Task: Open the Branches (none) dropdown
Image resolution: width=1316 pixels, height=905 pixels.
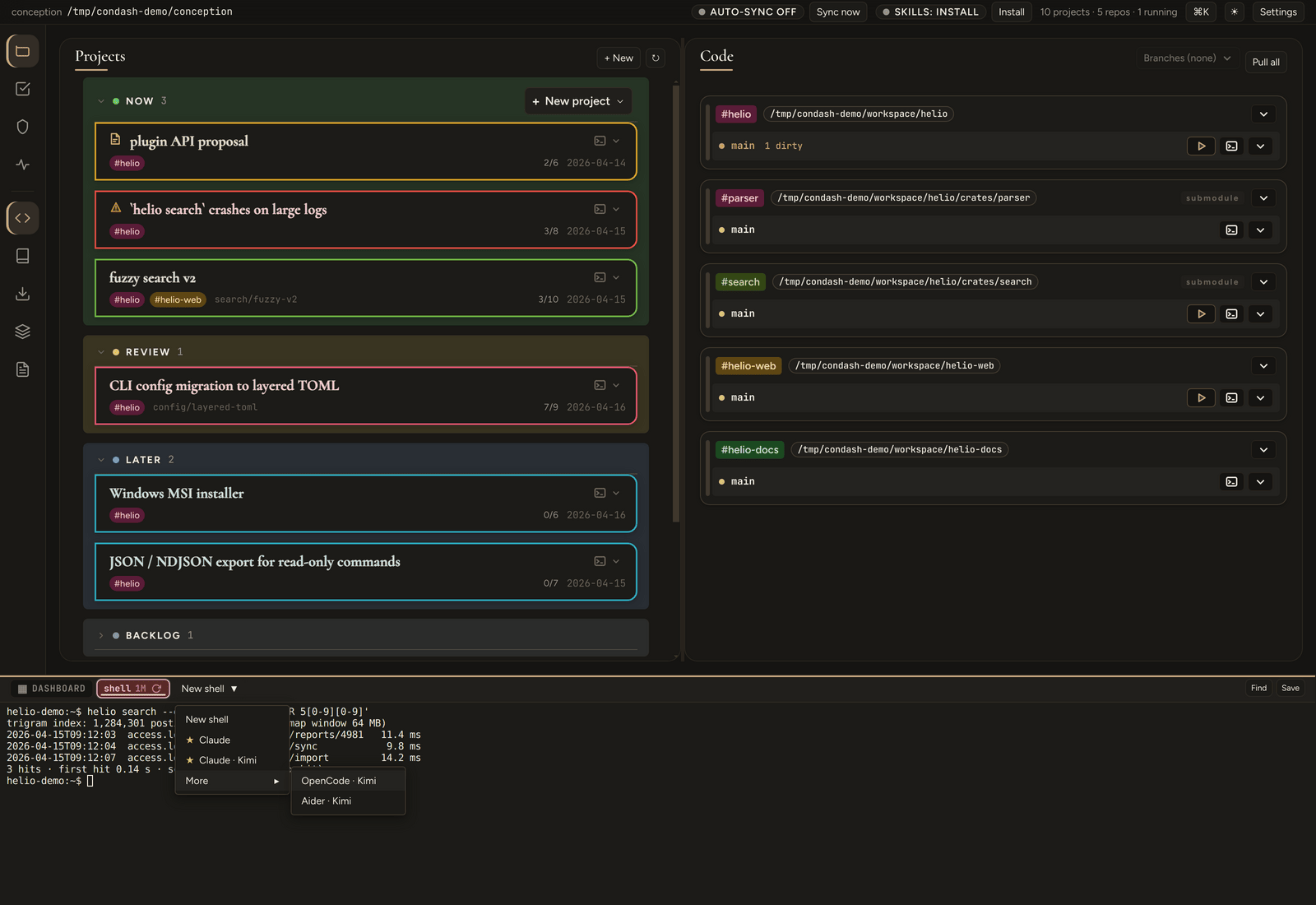Action: point(1187,58)
